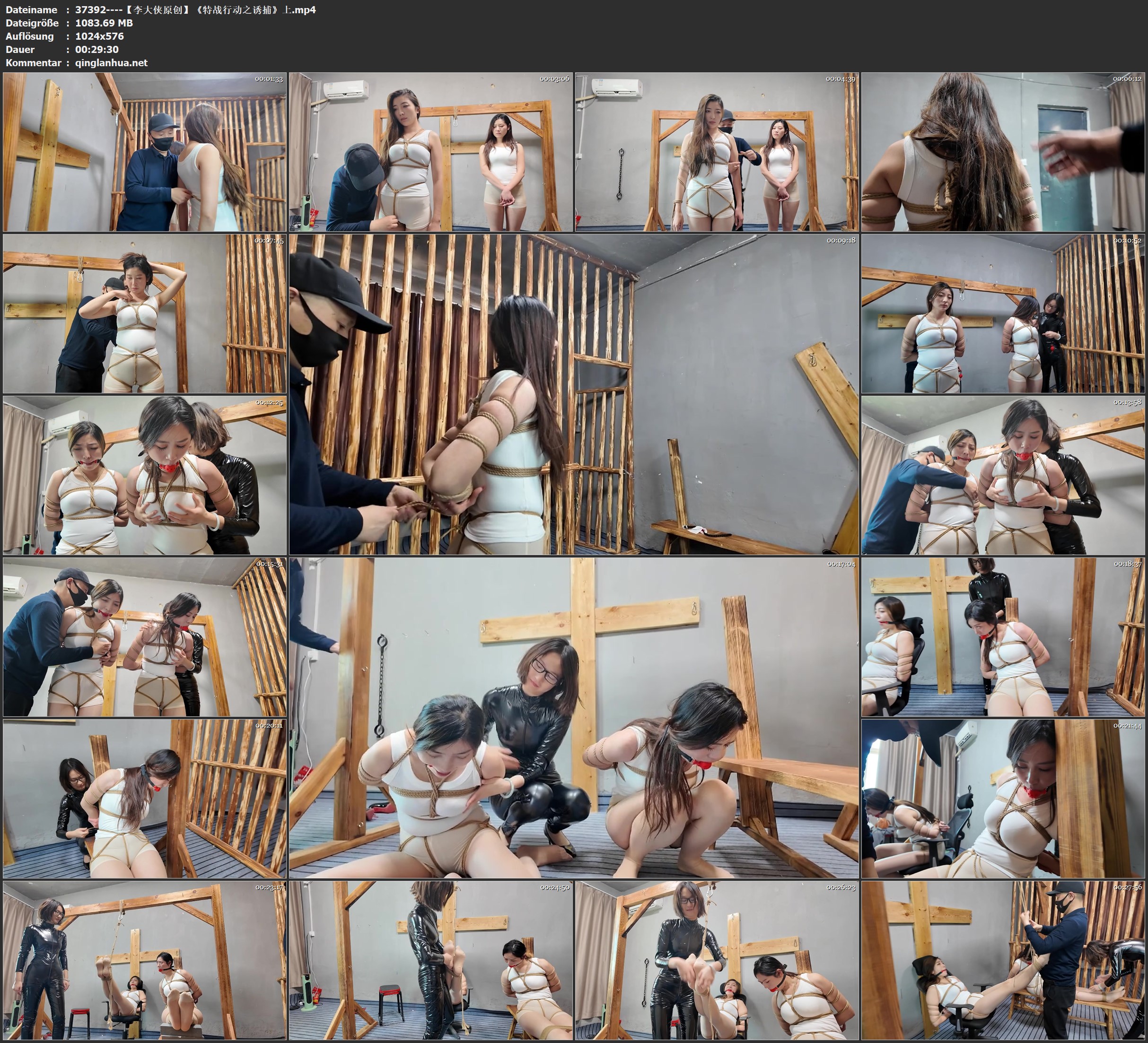
Task: Select the frame timestamped 00:26:23
Action: [x=716, y=960]
